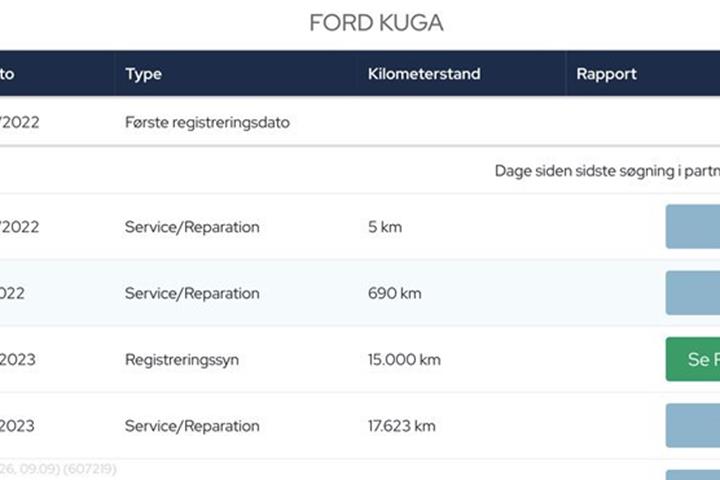Viewport: 720px width, 480px height.
Task: Click Service/Reparation in the 17.623 km row
Action: [192, 426]
